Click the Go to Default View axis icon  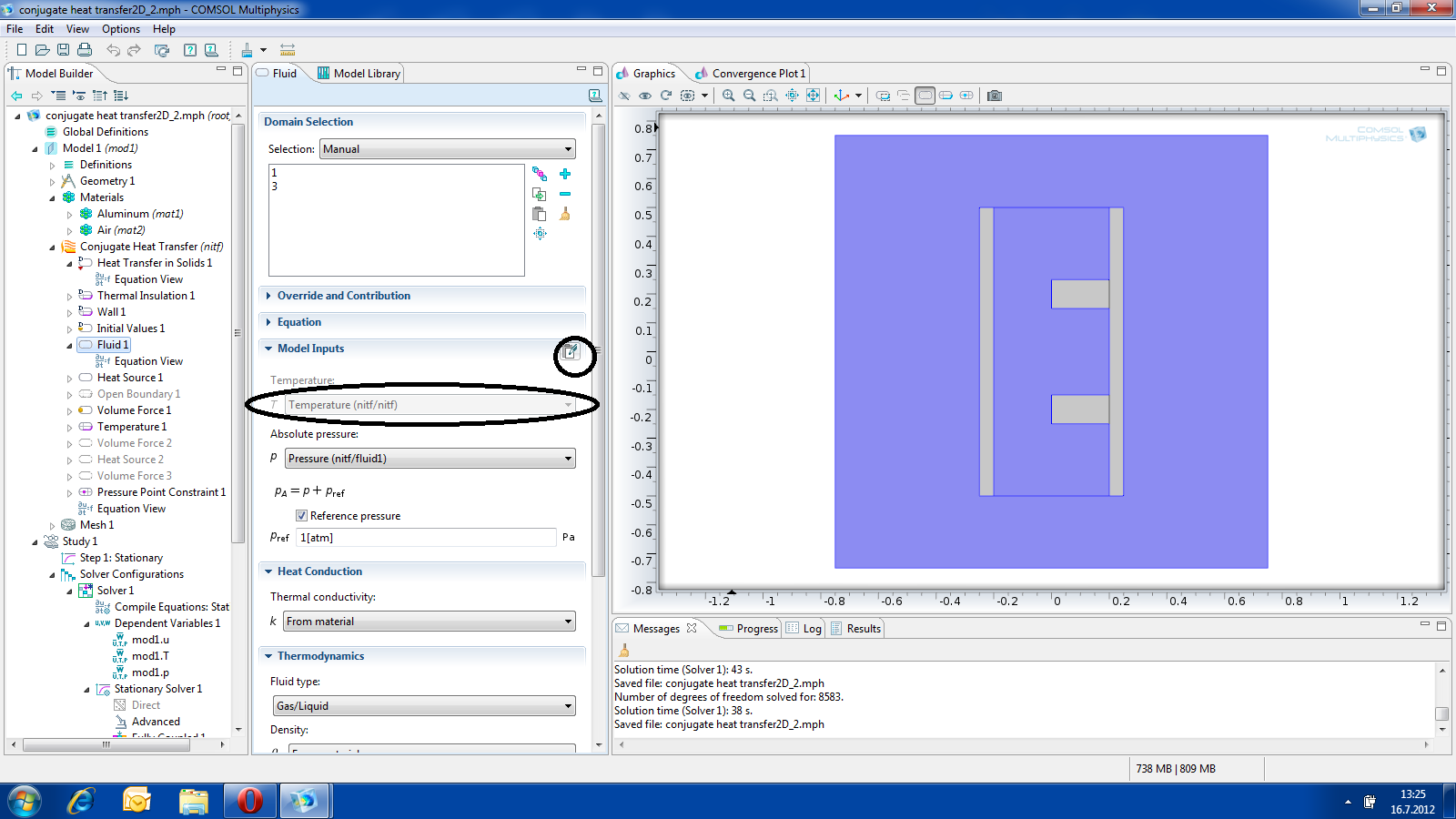point(842,96)
